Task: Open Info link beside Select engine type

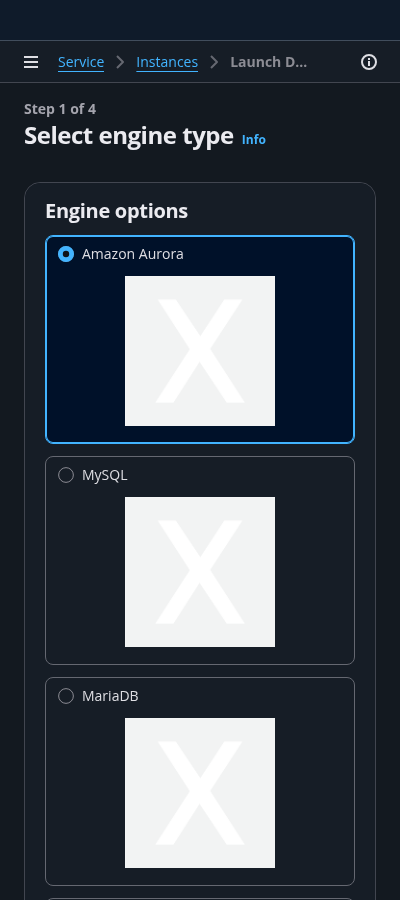Action: (254, 139)
